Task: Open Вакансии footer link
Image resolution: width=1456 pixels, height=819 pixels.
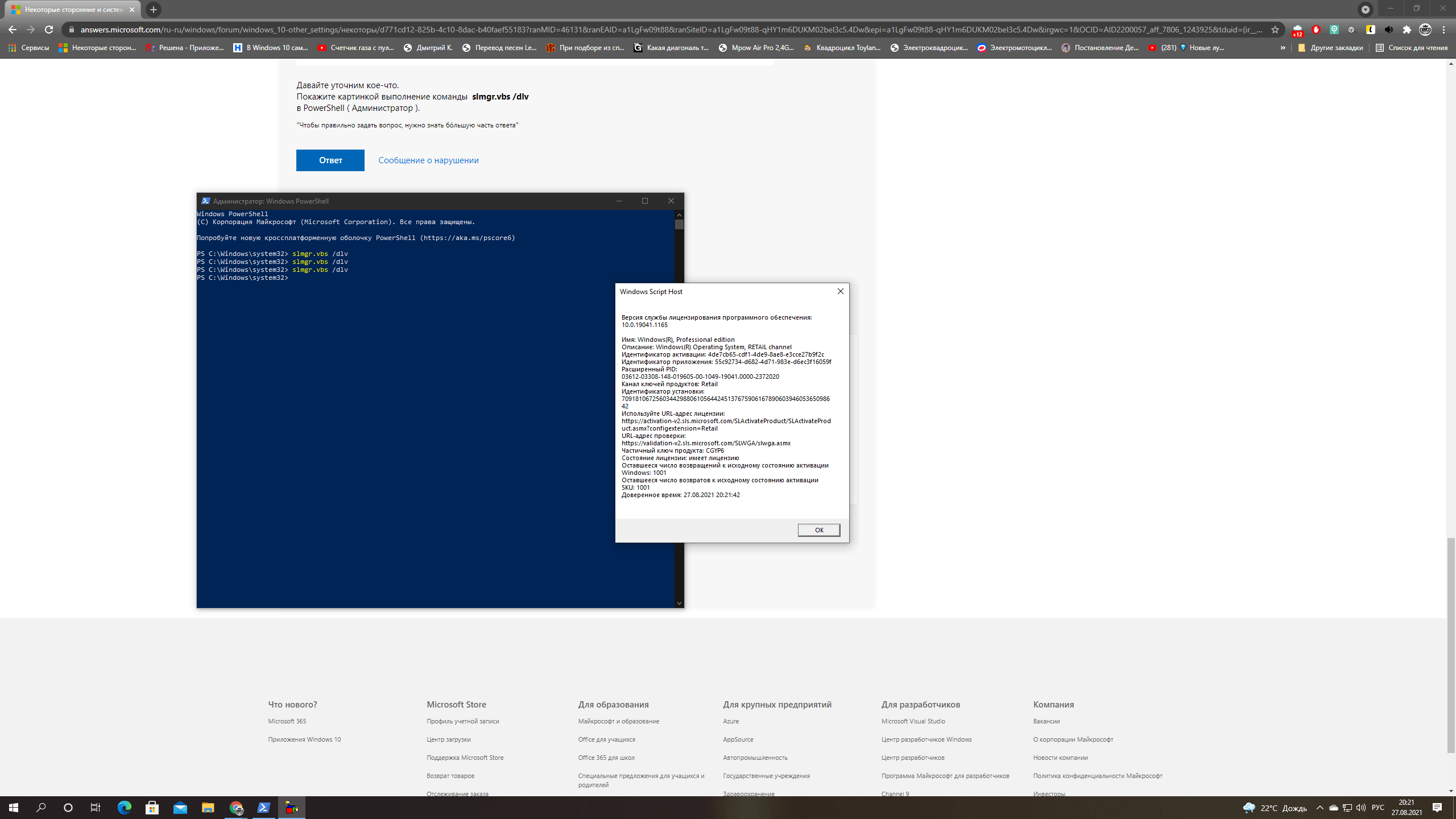Action: tap(1046, 721)
